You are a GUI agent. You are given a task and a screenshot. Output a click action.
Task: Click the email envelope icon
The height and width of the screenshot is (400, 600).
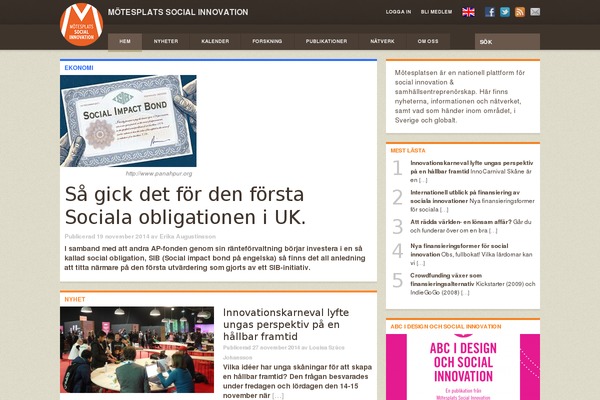535,12
